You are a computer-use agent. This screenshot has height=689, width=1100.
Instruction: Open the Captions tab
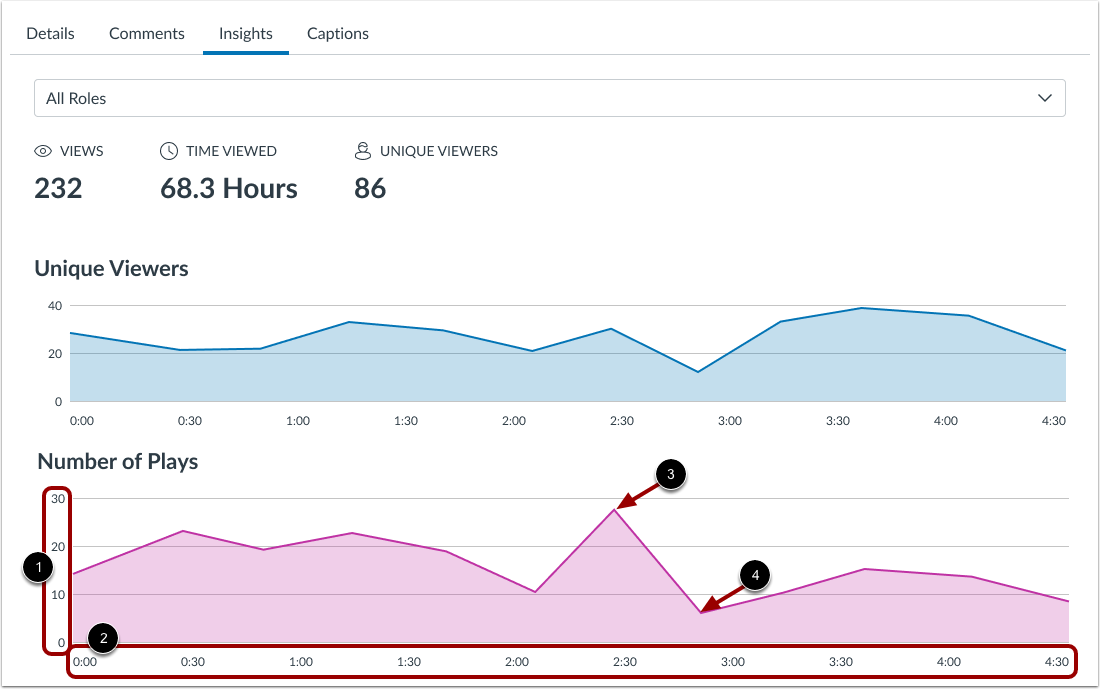click(337, 33)
